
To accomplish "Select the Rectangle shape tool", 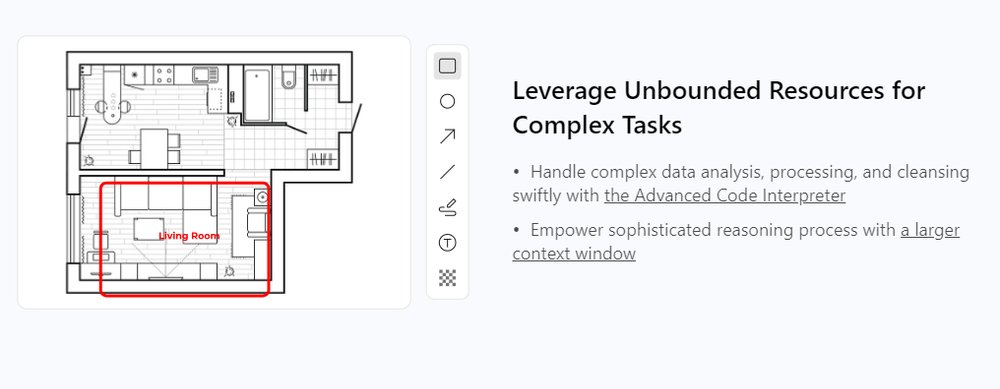I will pos(448,66).
